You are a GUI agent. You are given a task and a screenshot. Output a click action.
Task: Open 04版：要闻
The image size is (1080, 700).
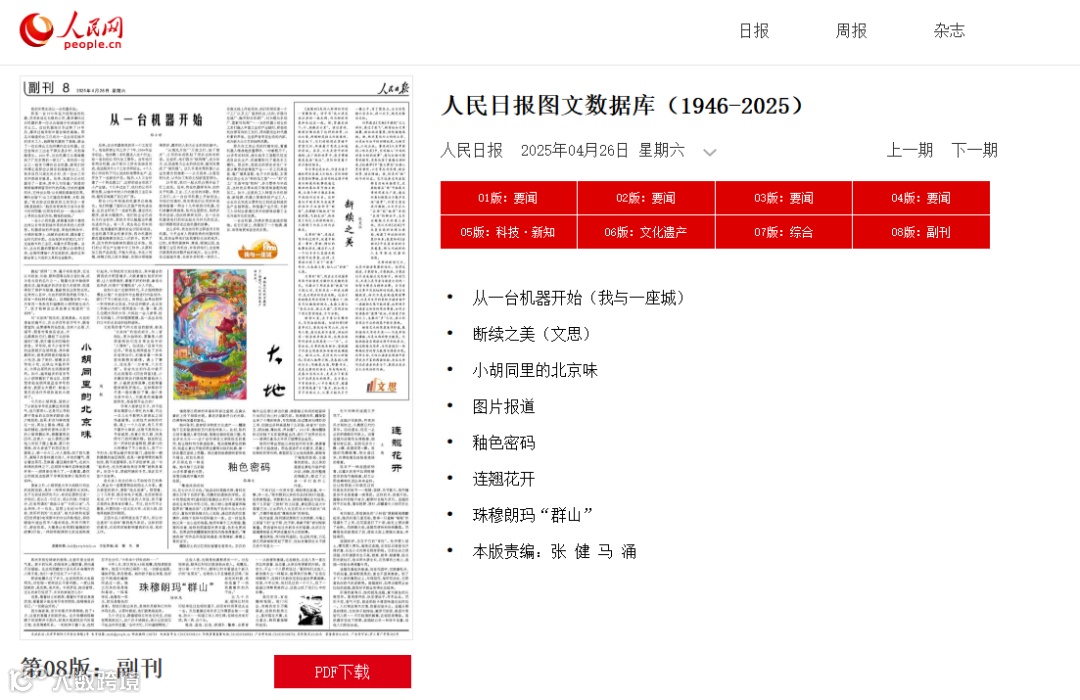[x=921, y=197]
